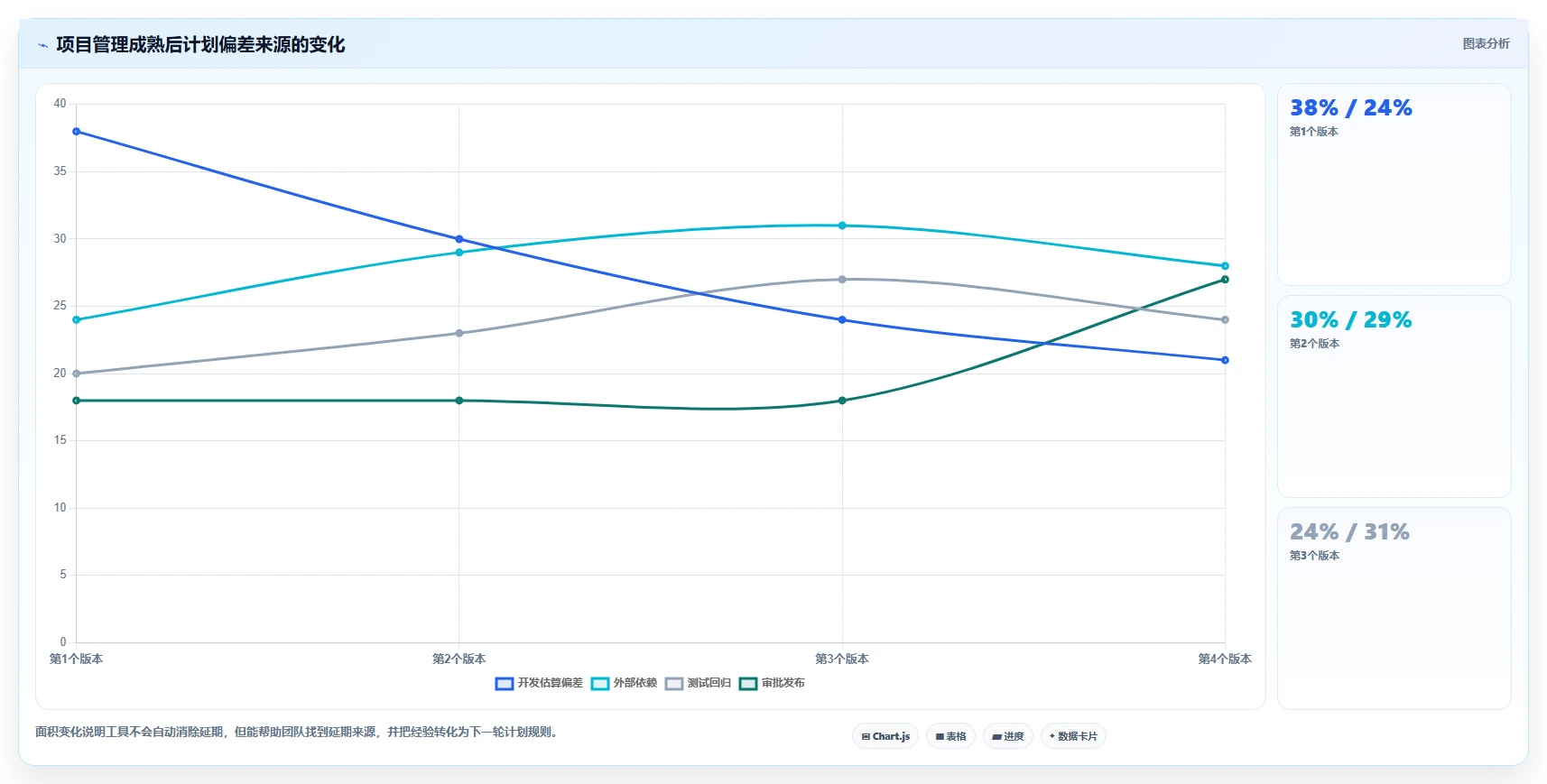Click the footer note starting 面积变化说明工具
Image resolution: width=1547 pixels, height=784 pixels.
click(298, 733)
